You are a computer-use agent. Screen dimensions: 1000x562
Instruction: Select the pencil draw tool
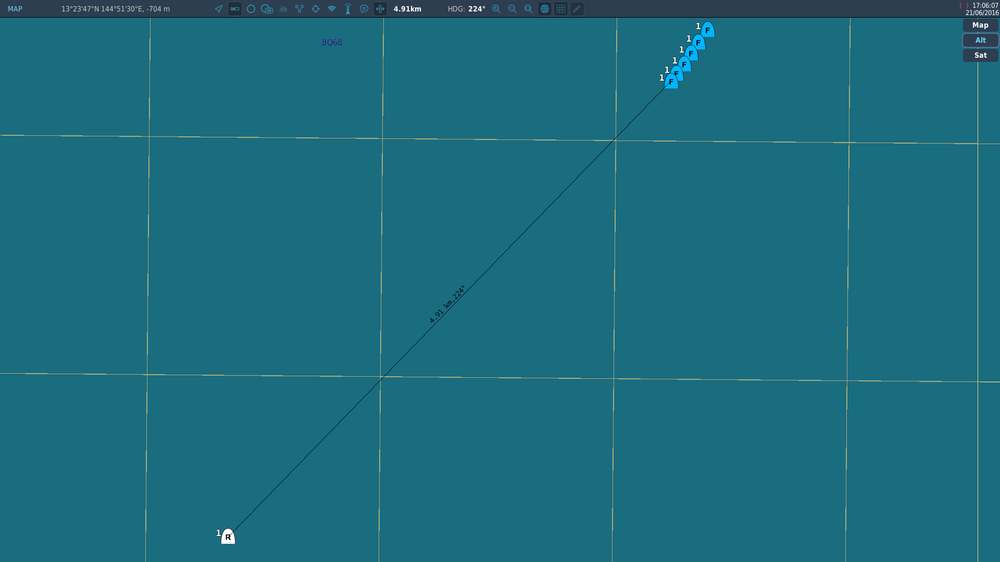(577, 9)
